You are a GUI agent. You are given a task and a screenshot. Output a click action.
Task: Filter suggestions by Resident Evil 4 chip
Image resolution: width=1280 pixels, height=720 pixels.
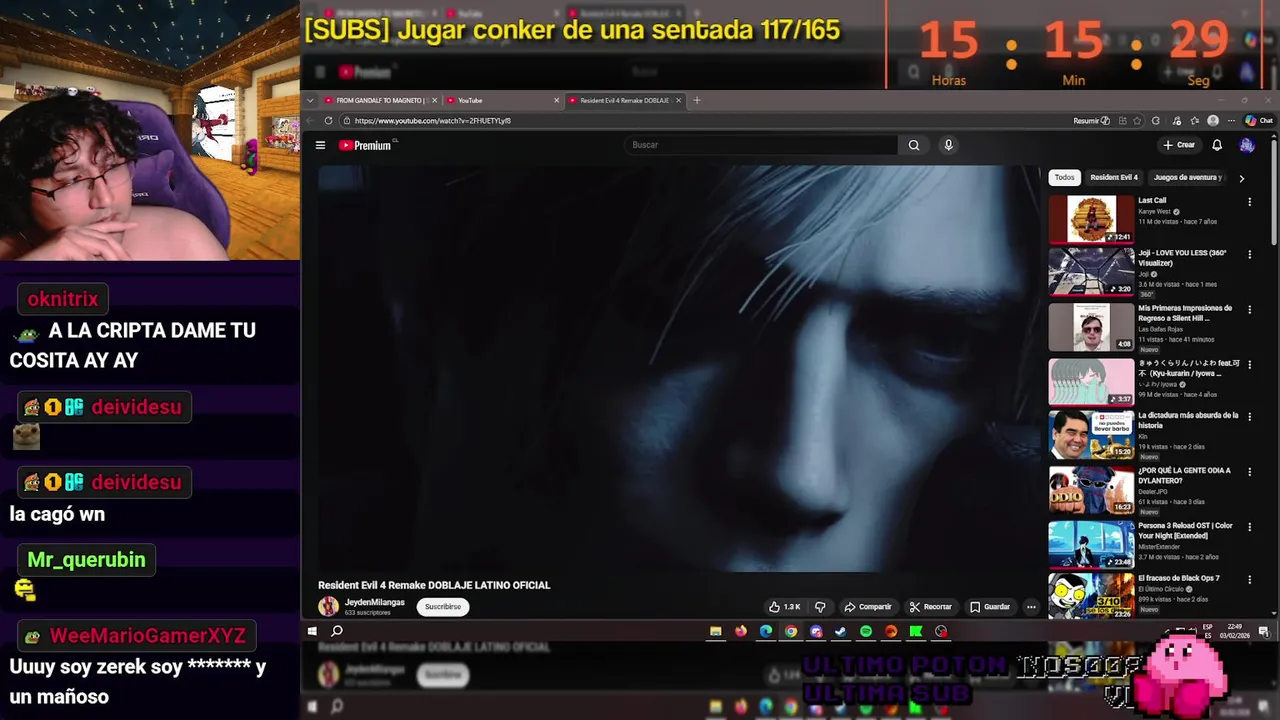pos(1114,178)
